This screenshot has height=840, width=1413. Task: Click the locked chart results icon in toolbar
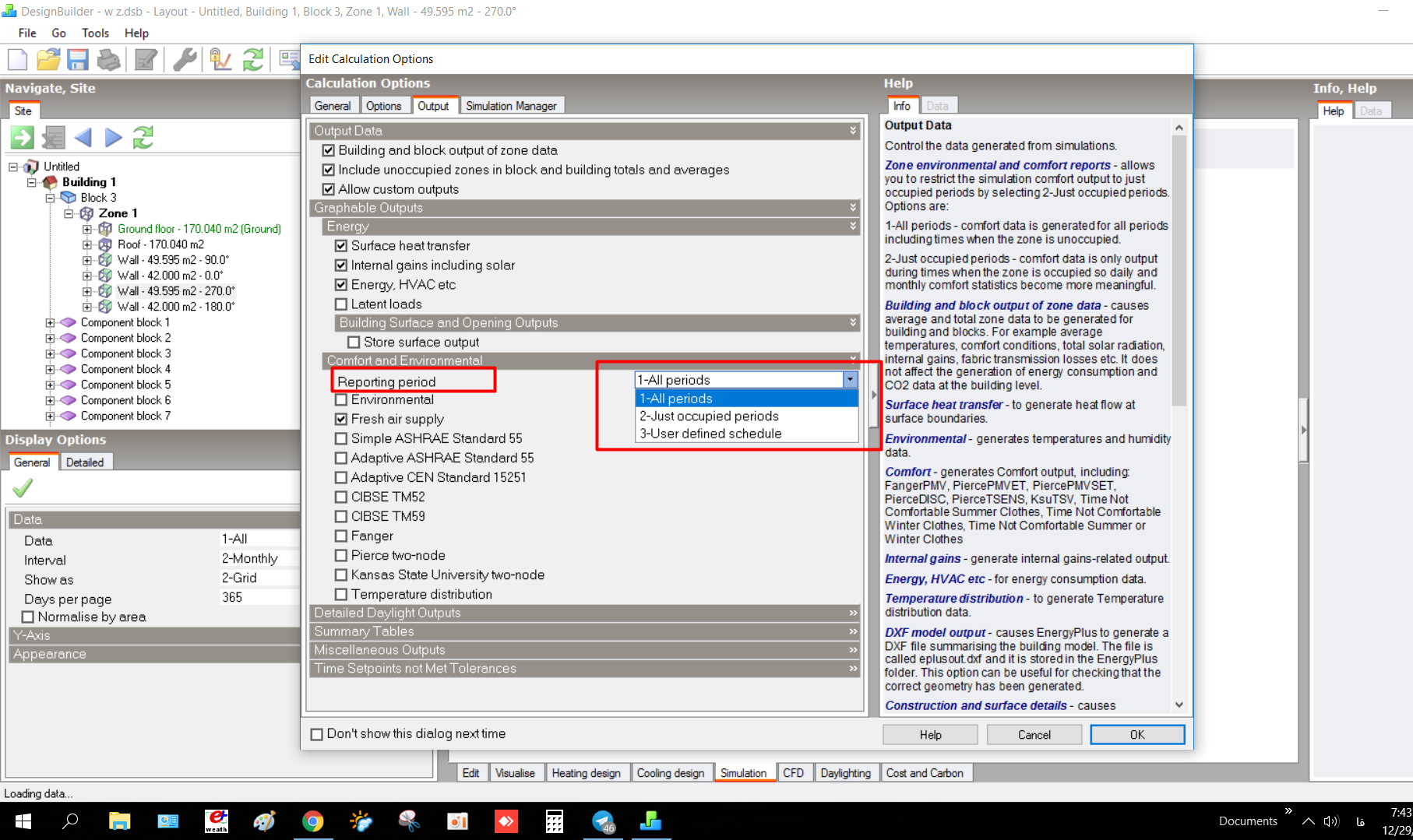(x=220, y=60)
